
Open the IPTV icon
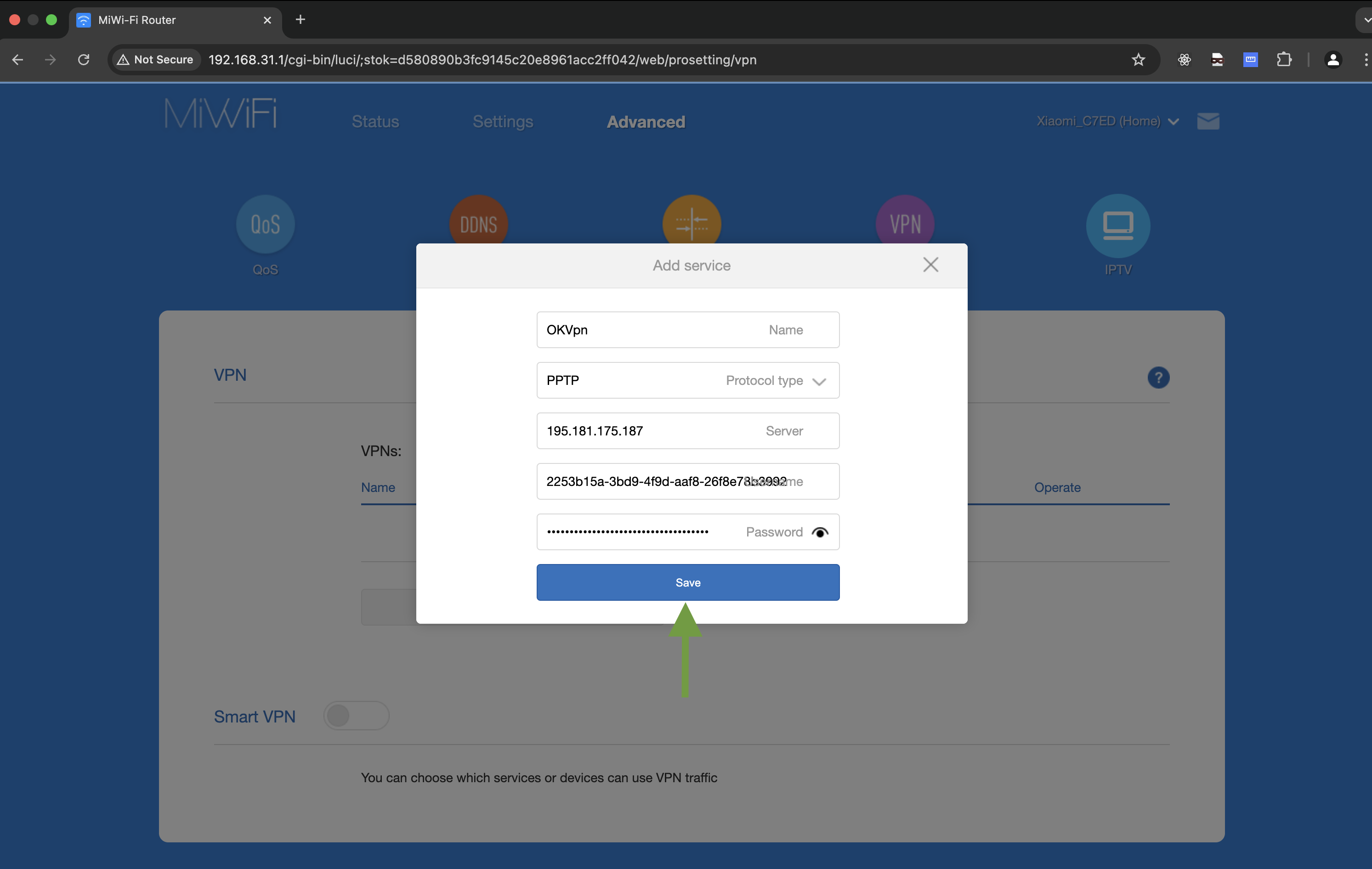click(x=1117, y=226)
